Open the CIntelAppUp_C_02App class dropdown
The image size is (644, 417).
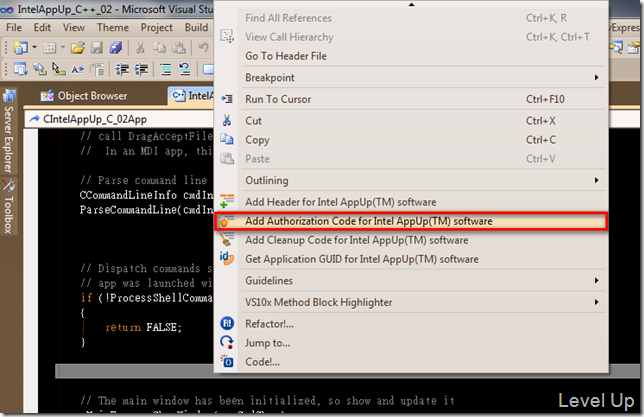click(121, 119)
